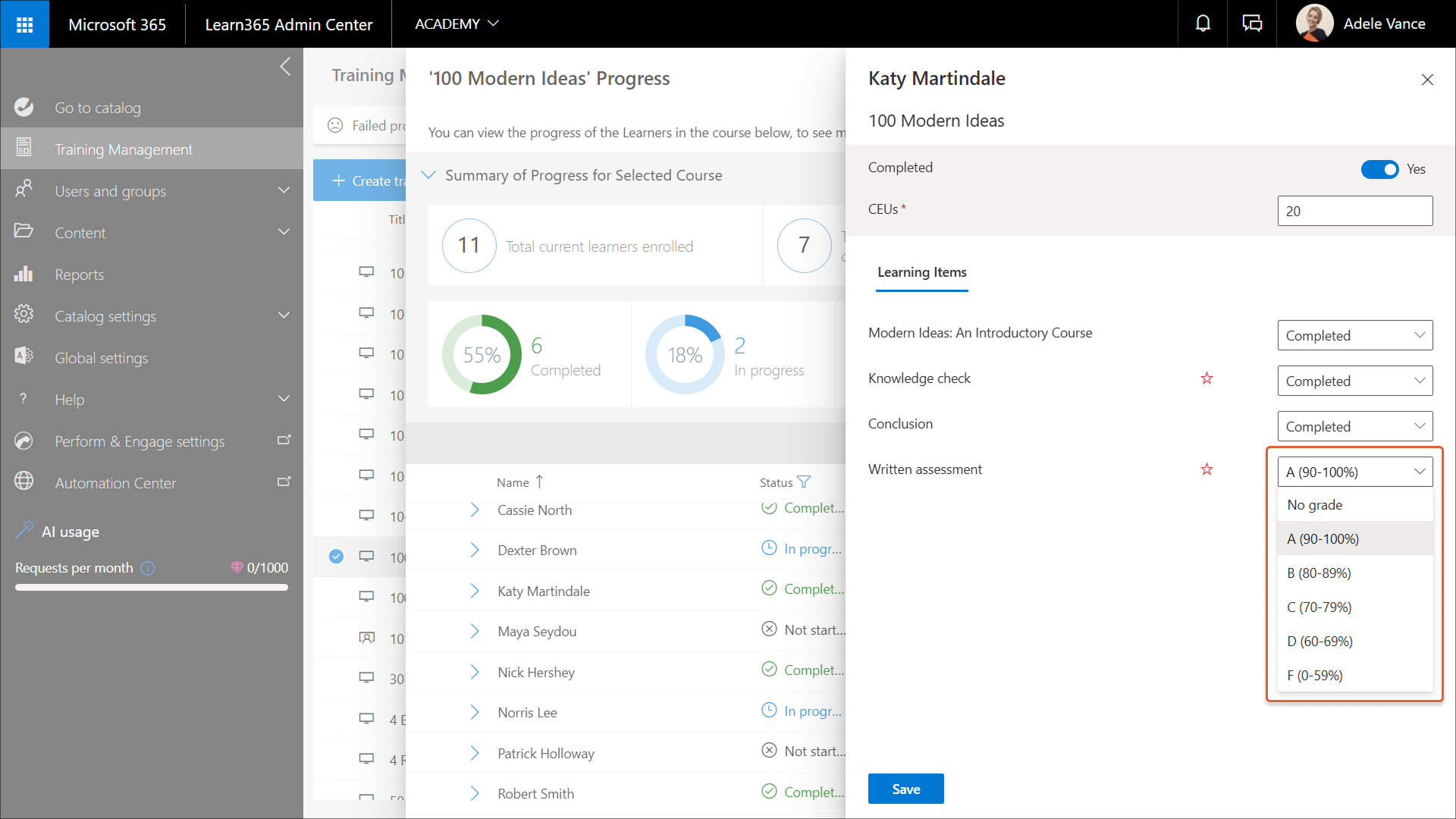Image resolution: width=1456 pixels, height=819 pixels.
Task: Click the Training Management sidebar icon
Action: coord(24,149)
